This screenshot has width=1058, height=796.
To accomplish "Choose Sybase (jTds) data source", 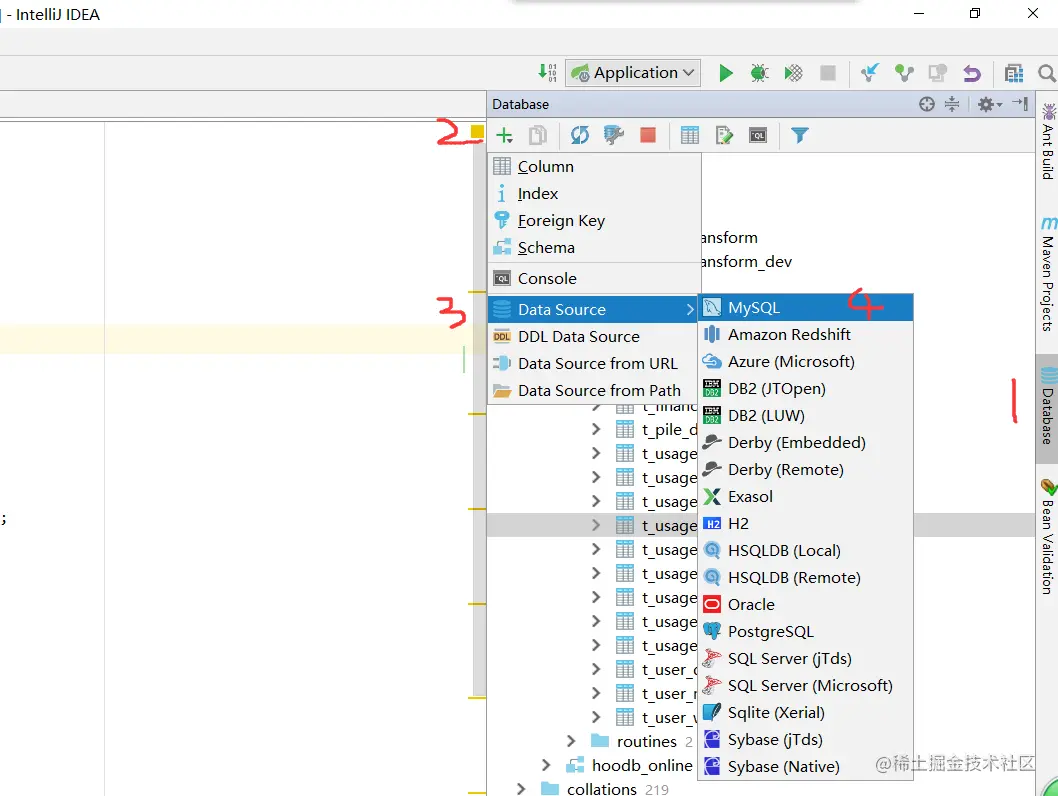I will click(x=806, y=739).
